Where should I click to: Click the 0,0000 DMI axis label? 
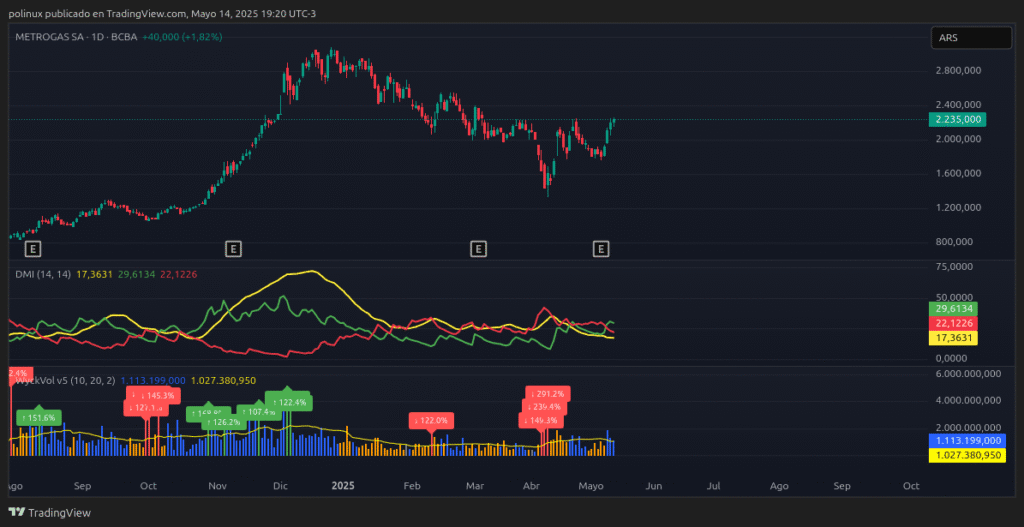pyautogui.click(x=954, y=359)
